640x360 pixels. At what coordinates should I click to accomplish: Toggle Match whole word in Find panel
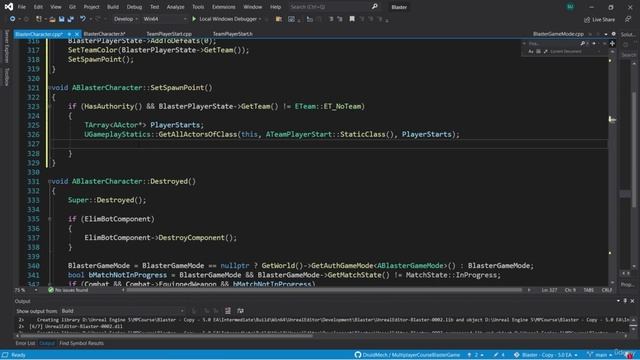[x=538, y=51]
